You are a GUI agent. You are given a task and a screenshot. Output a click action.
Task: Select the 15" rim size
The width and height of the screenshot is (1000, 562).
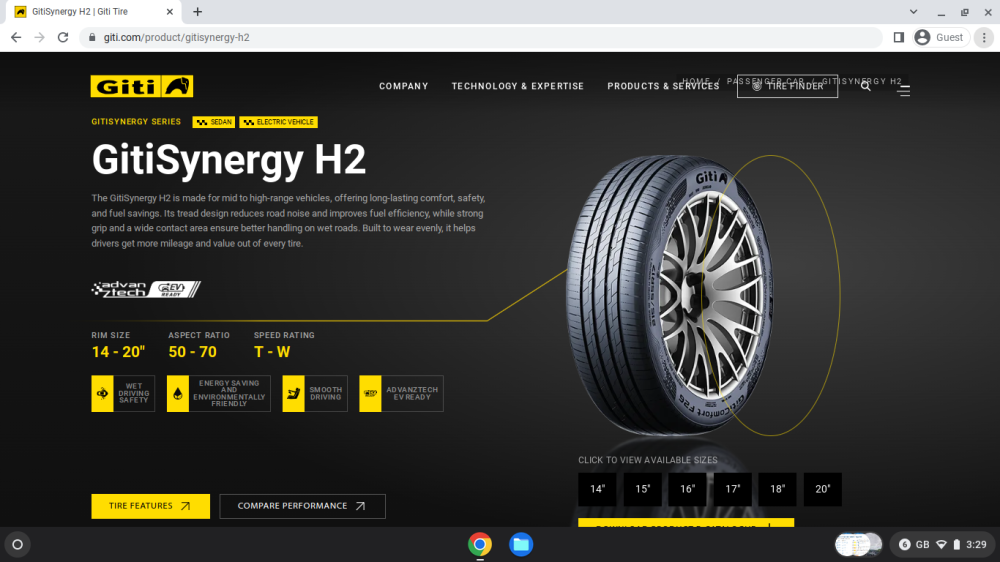[642, 489]
